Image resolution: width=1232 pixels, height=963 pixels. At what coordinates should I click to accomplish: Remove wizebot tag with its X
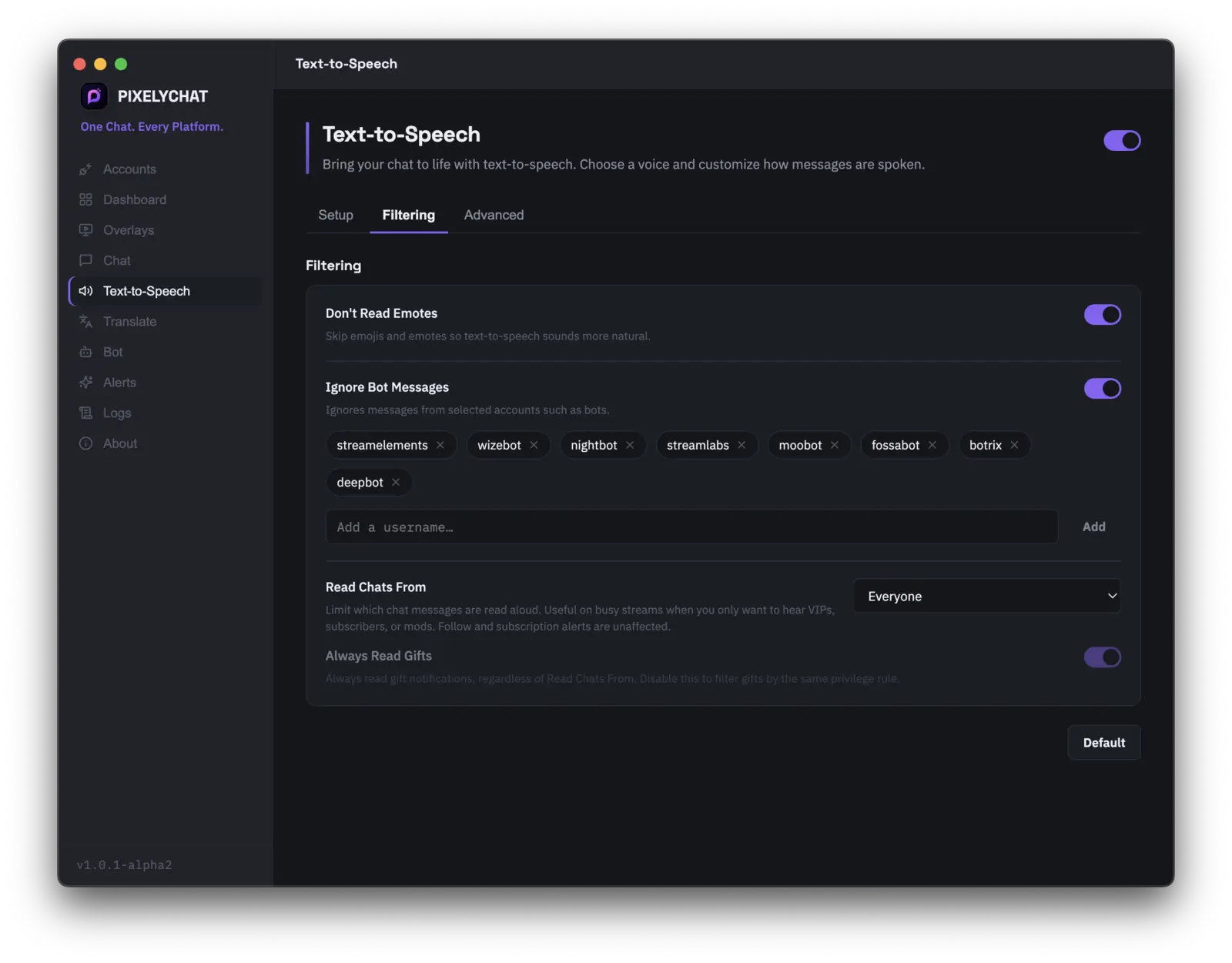[x=534, y=445]
